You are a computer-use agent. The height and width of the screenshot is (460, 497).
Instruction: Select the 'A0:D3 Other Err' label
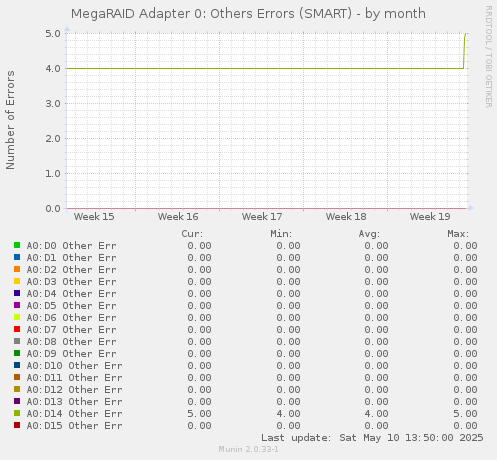pyautogui.click(x=71, y=282)
